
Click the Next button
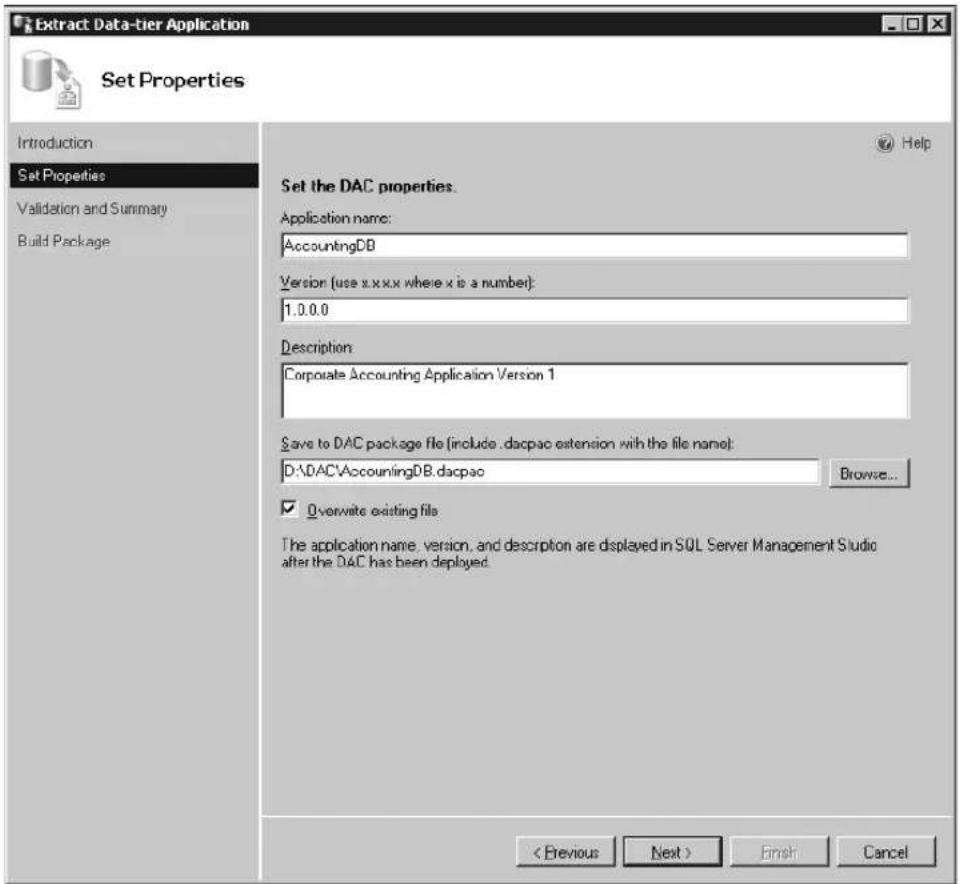672,852
